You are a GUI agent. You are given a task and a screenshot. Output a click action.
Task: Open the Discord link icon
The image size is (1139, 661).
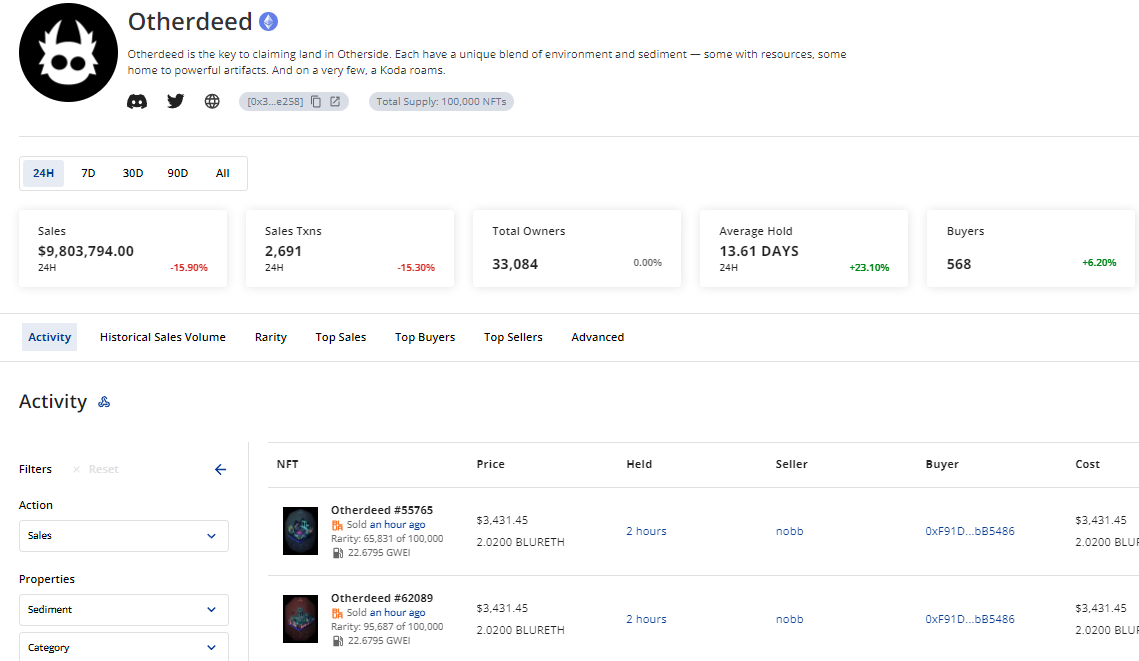coord(137,101)
